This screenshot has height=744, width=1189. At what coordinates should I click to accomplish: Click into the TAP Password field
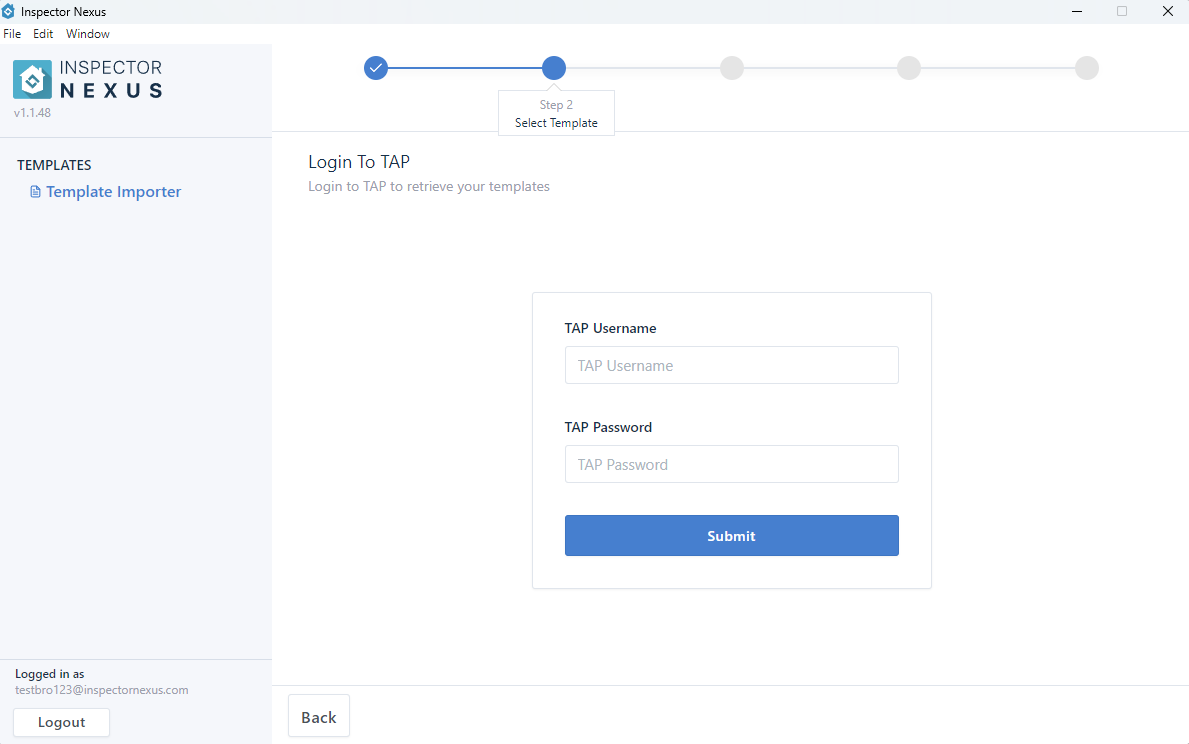731,464
